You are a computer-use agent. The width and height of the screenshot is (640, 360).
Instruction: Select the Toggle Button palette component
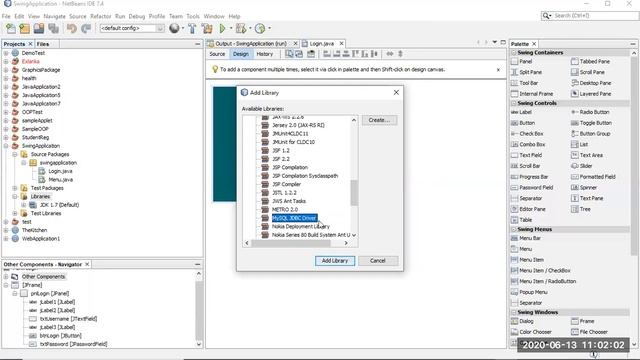pos(591,123)
